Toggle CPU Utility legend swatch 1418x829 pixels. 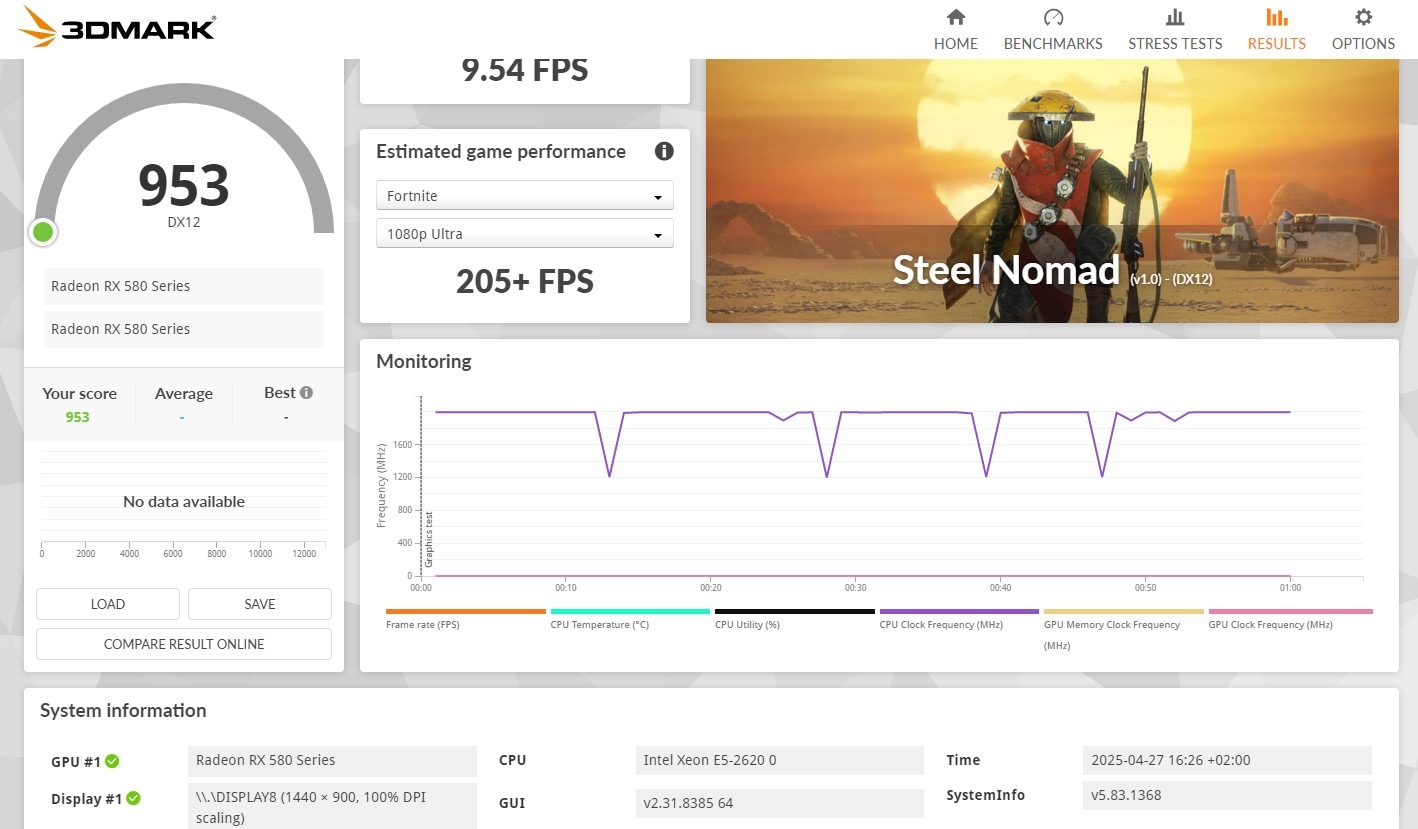tap(795, 611)
